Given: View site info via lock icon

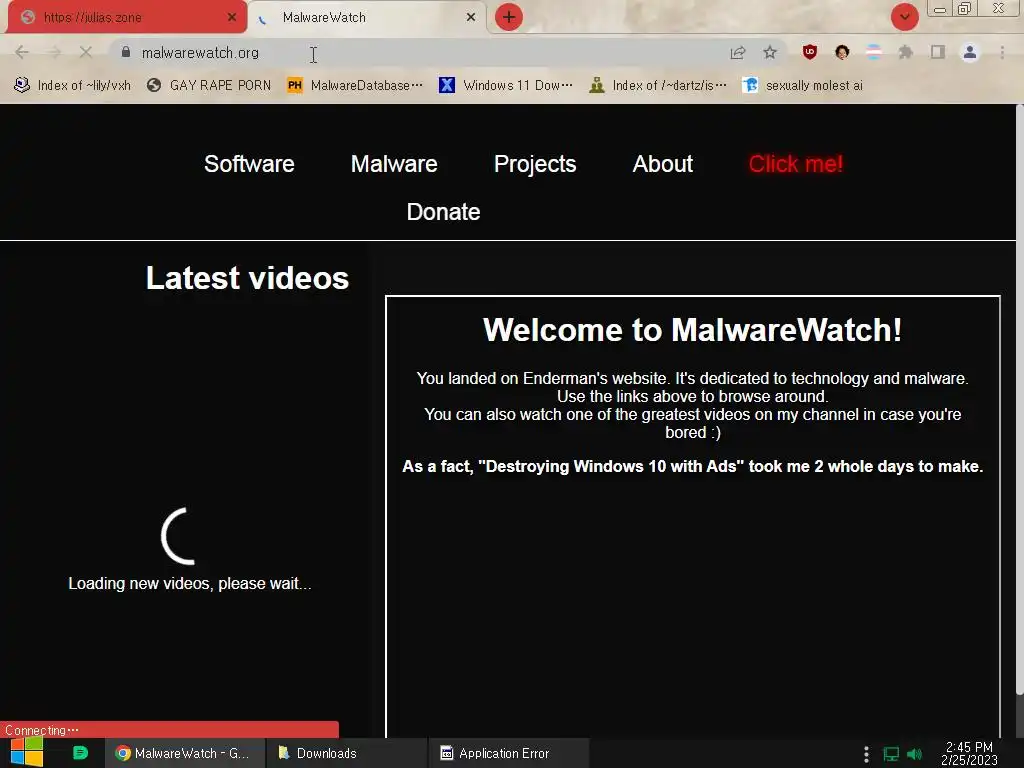Looking at the screenshot, I should (125, 52).
